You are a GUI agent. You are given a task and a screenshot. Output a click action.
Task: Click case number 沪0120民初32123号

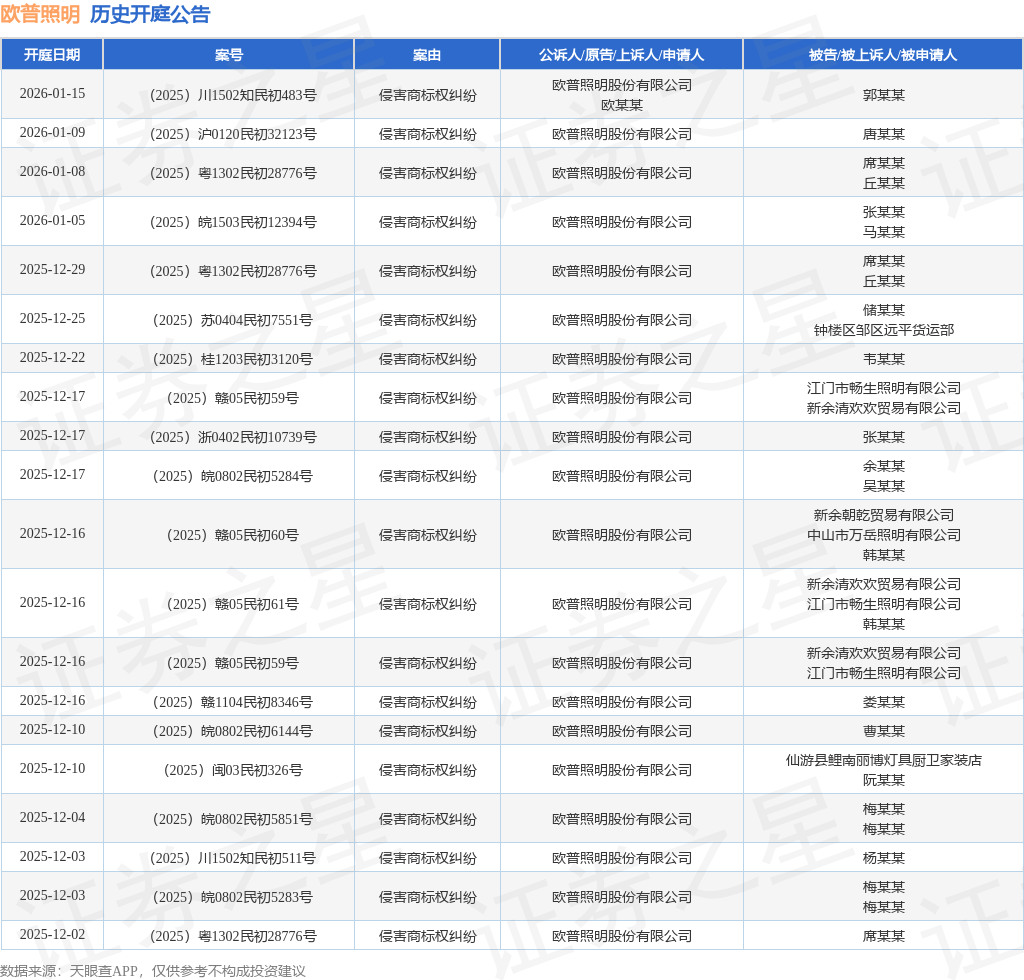(x=233, y=134)
